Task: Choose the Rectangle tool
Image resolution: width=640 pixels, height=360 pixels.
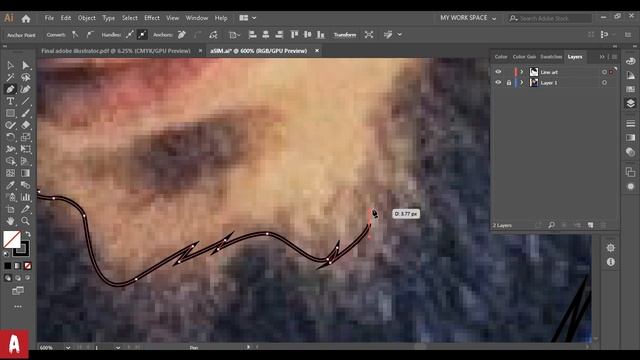Action: (10, 113)
